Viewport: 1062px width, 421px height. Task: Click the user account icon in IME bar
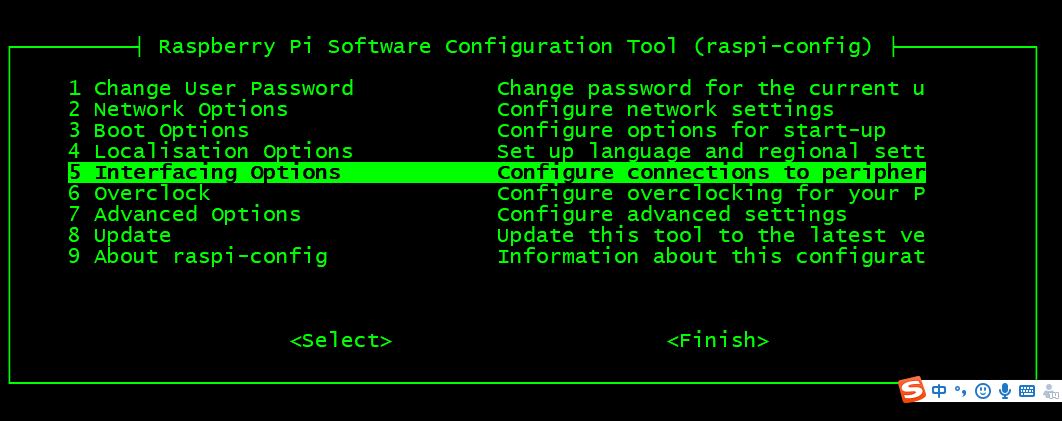[1050, 391]
